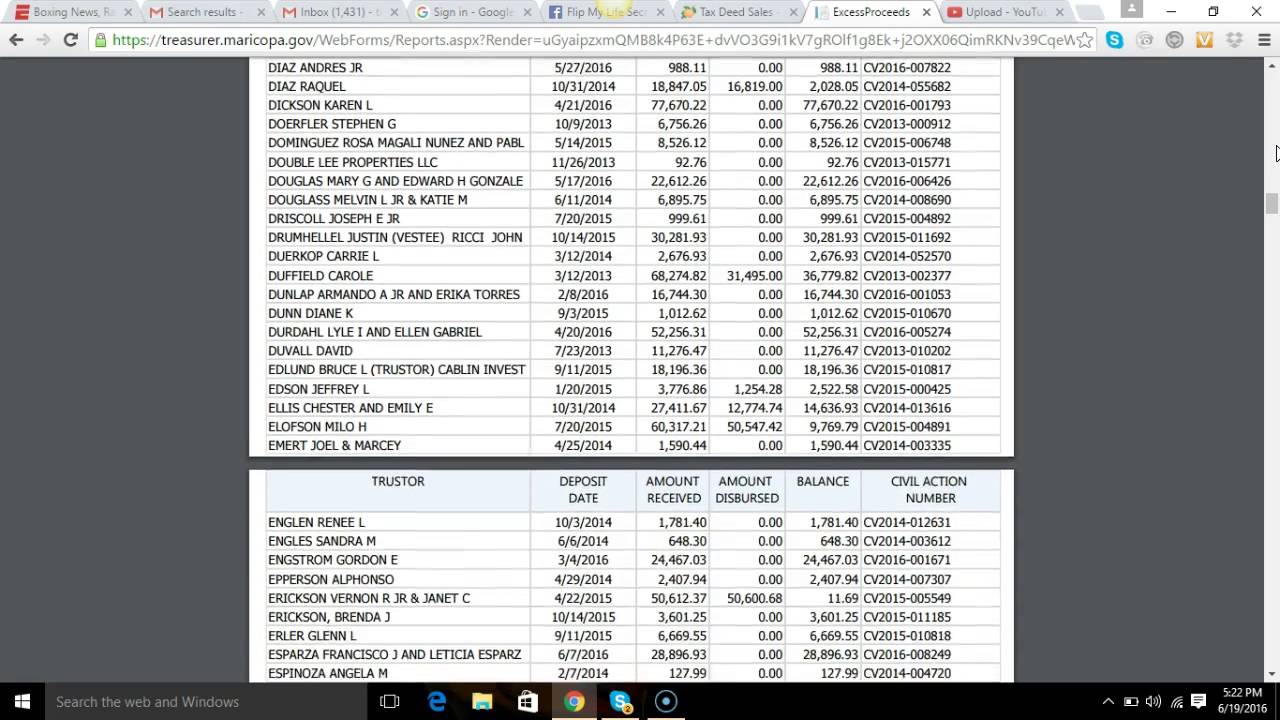
Task: Launch Microsoft Edge from the taskbar
Action: 437,702
